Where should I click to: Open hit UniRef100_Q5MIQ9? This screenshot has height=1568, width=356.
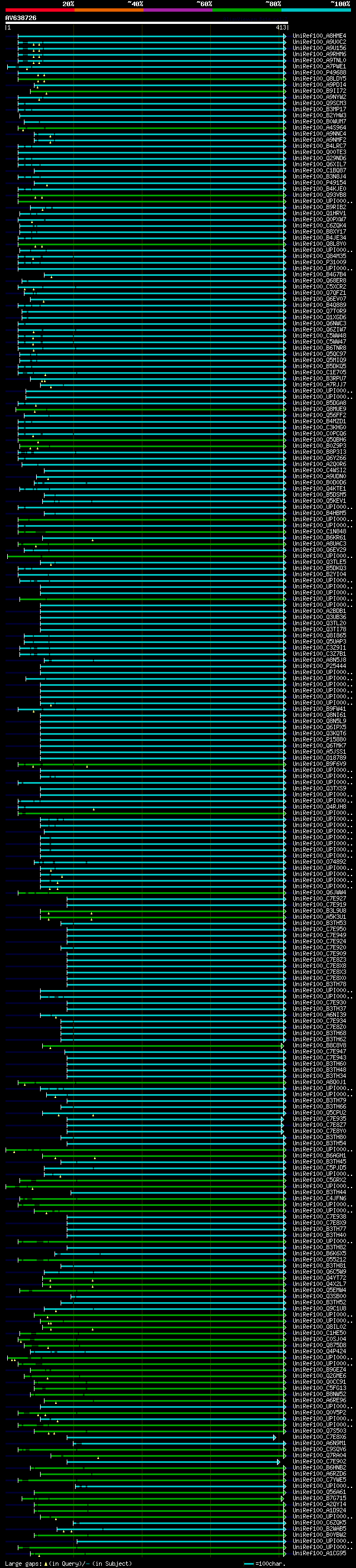pyautogui.click(x=319, y=360)
